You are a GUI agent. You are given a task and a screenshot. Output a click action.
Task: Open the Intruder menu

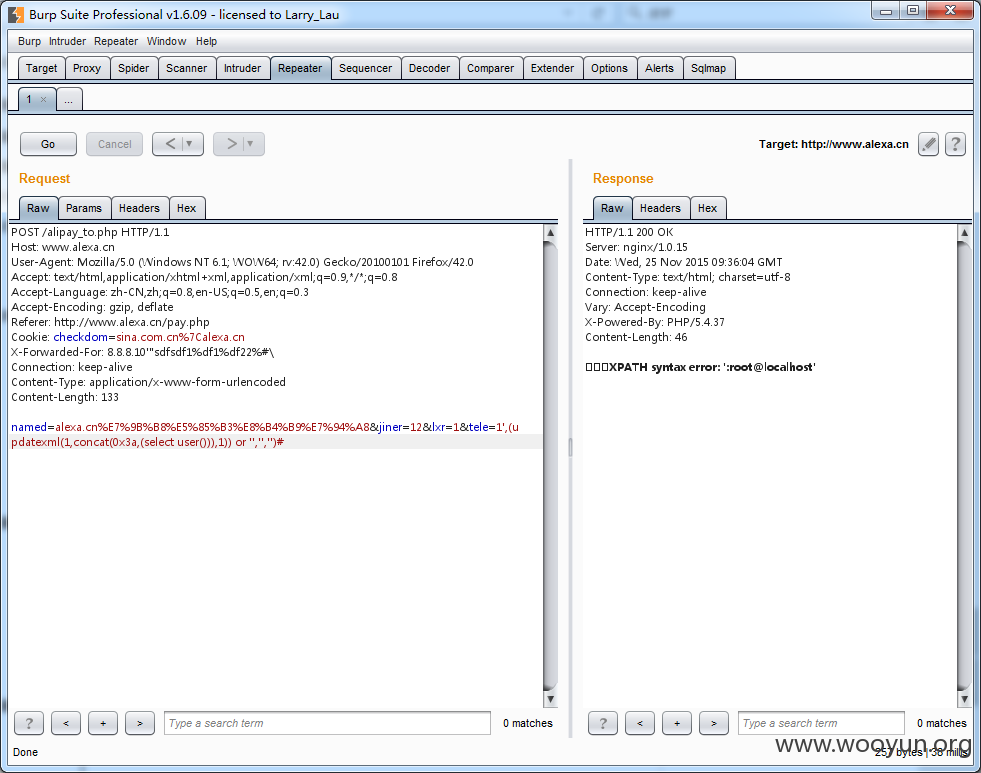click(68, 41)
